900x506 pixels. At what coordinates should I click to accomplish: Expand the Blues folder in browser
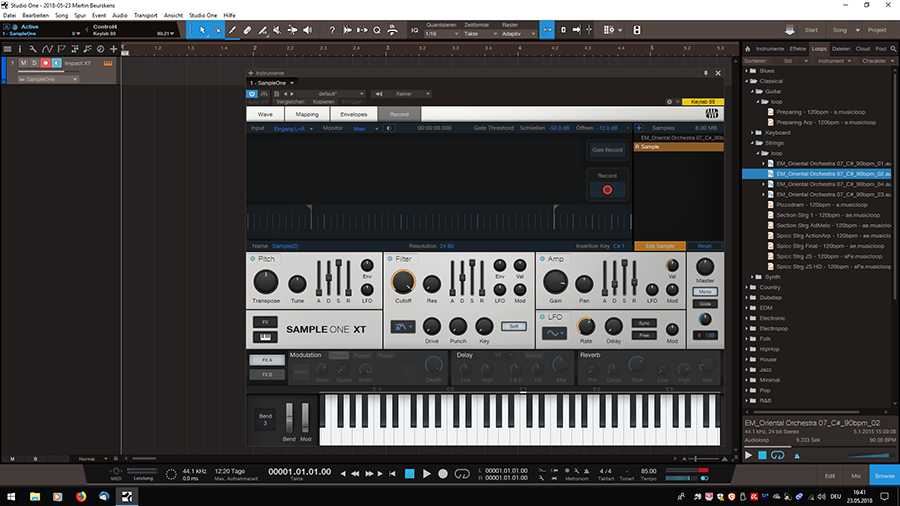[747, 71]
